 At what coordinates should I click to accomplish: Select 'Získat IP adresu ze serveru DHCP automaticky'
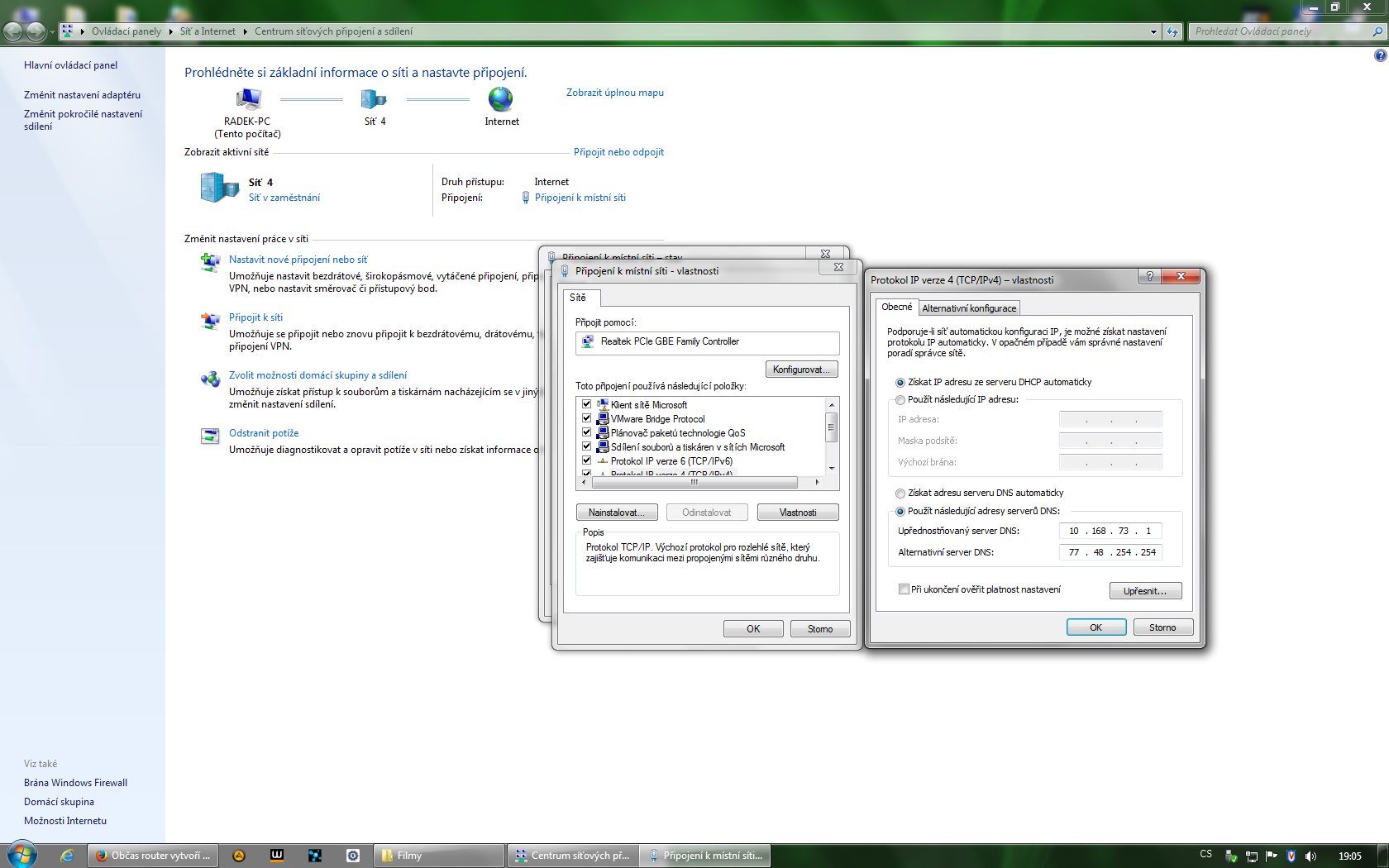pos(900,383)
